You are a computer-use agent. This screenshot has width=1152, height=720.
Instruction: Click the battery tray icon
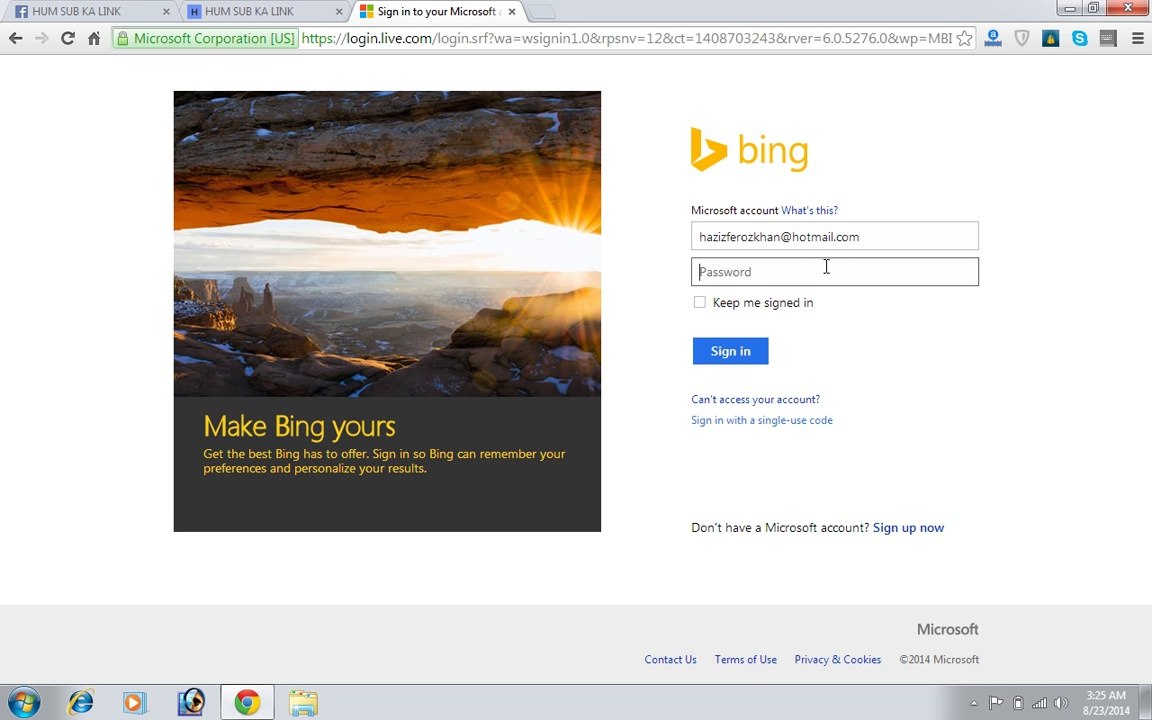click(x=1018, y=703)
